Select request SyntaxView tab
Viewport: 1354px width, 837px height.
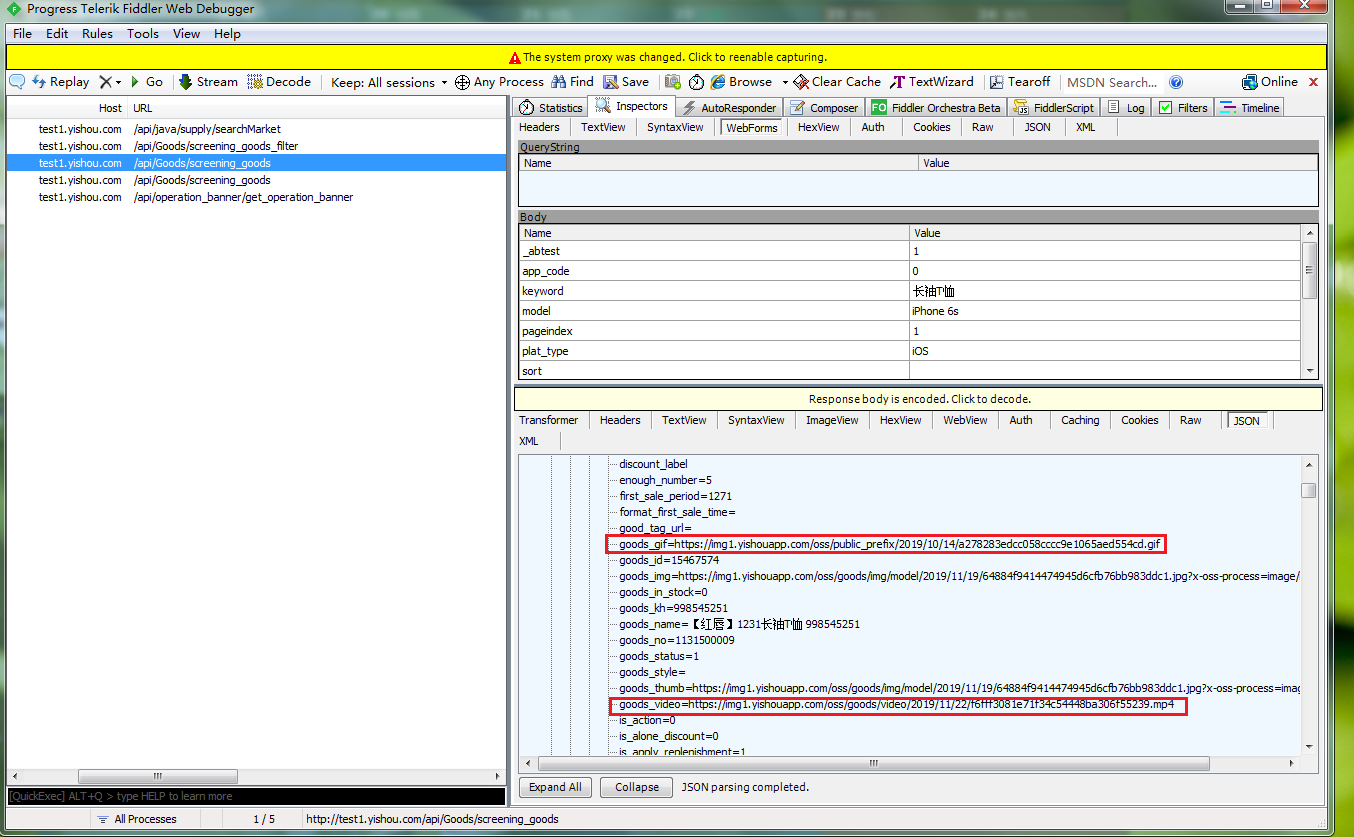coord(675,127)
